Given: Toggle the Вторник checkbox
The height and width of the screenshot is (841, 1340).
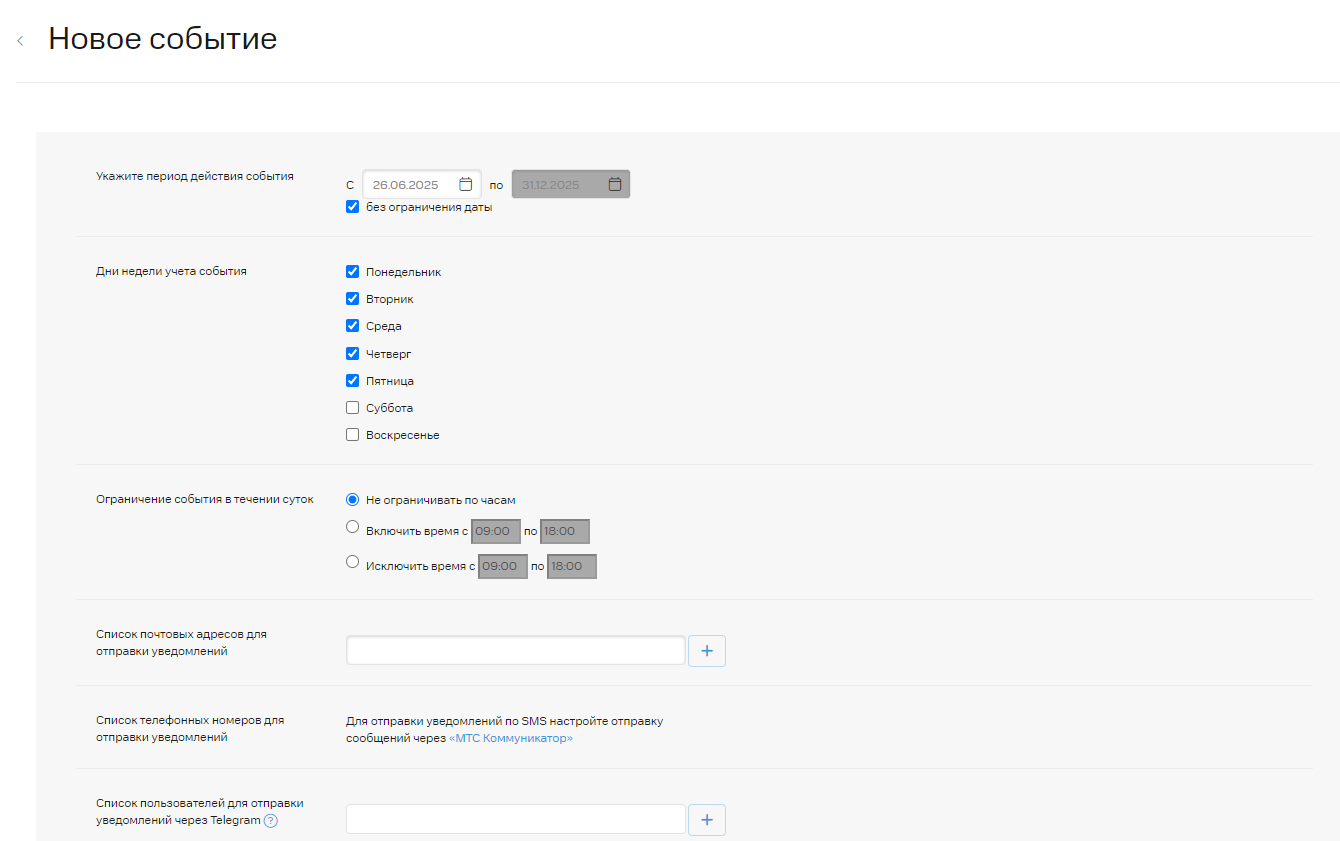Looking at the screenshot, I should 352,298.
